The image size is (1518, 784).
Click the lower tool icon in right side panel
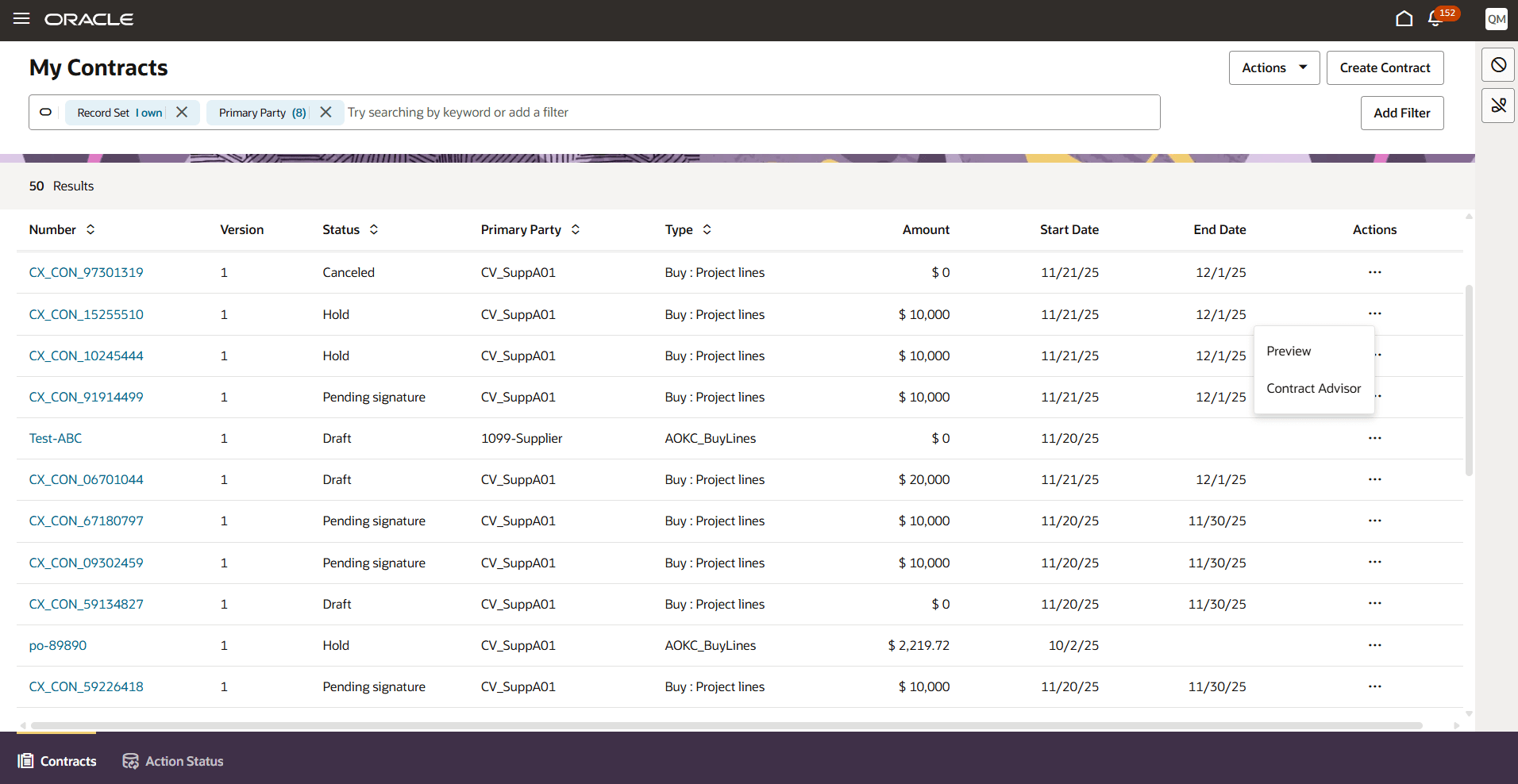[x=1497, y=105]
